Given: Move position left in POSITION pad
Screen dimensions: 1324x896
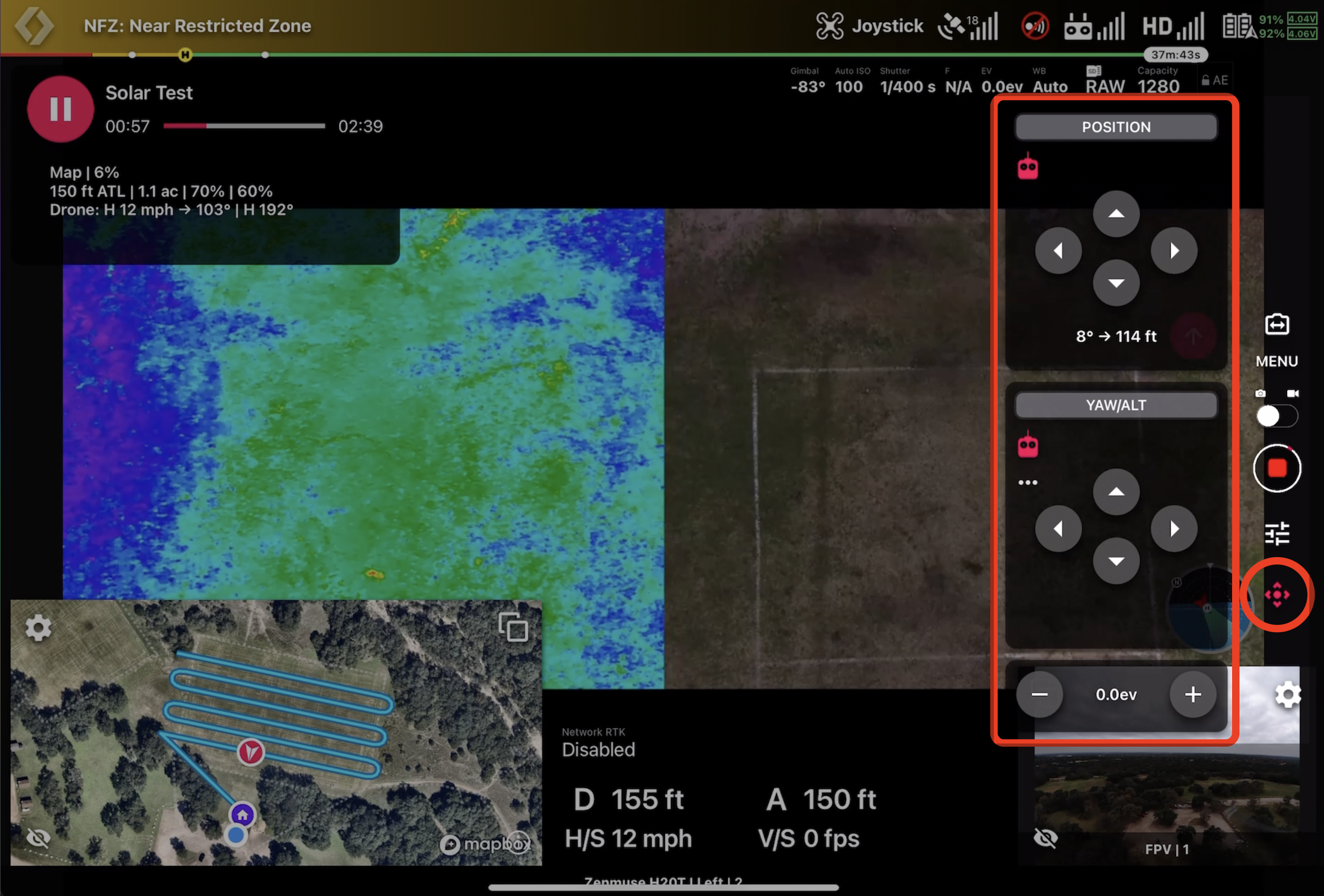Looking at the screenshot, I should pos(1058,251).
